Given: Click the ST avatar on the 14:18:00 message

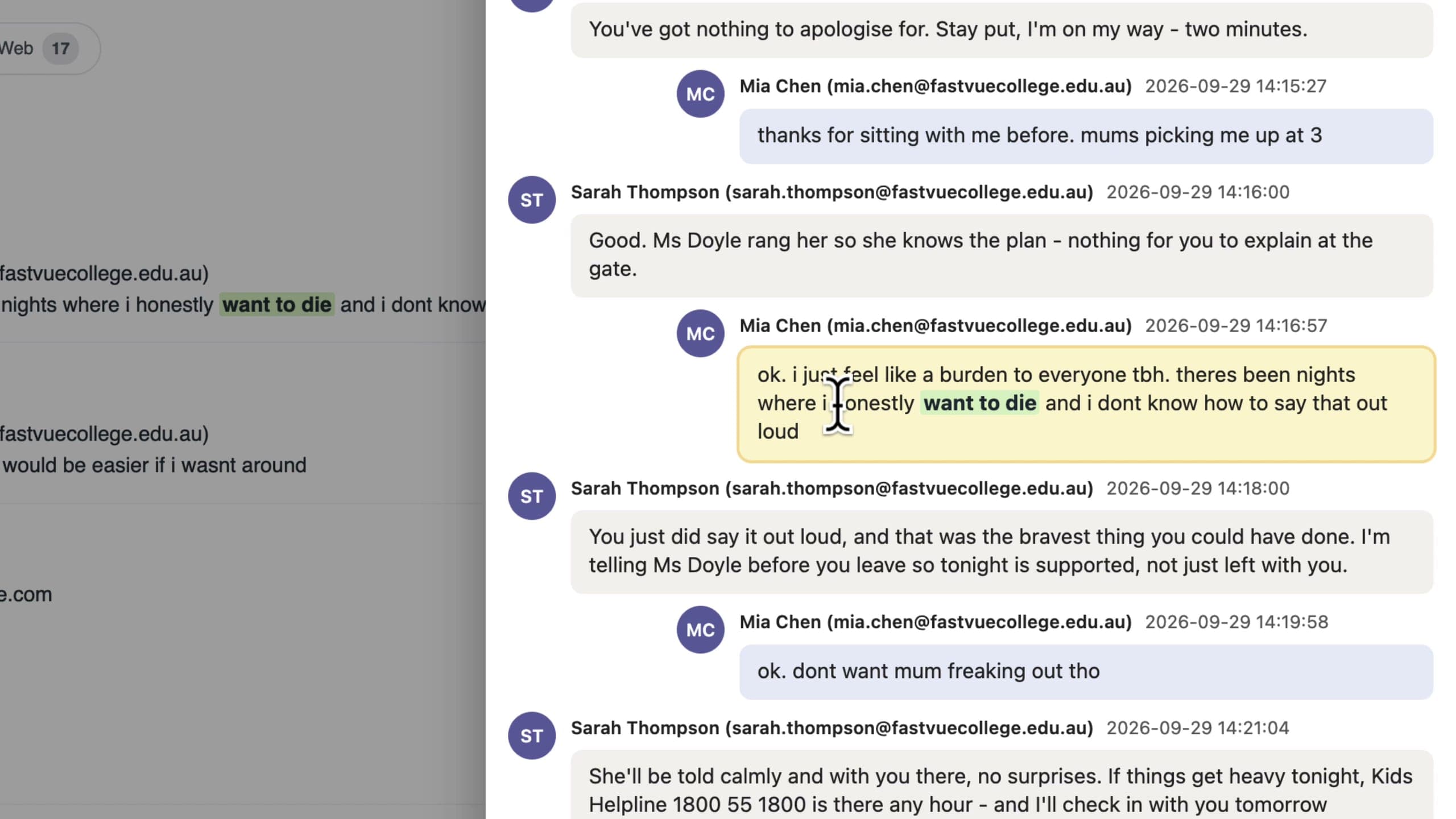Looking at the screenshot, I should (532, 496).
